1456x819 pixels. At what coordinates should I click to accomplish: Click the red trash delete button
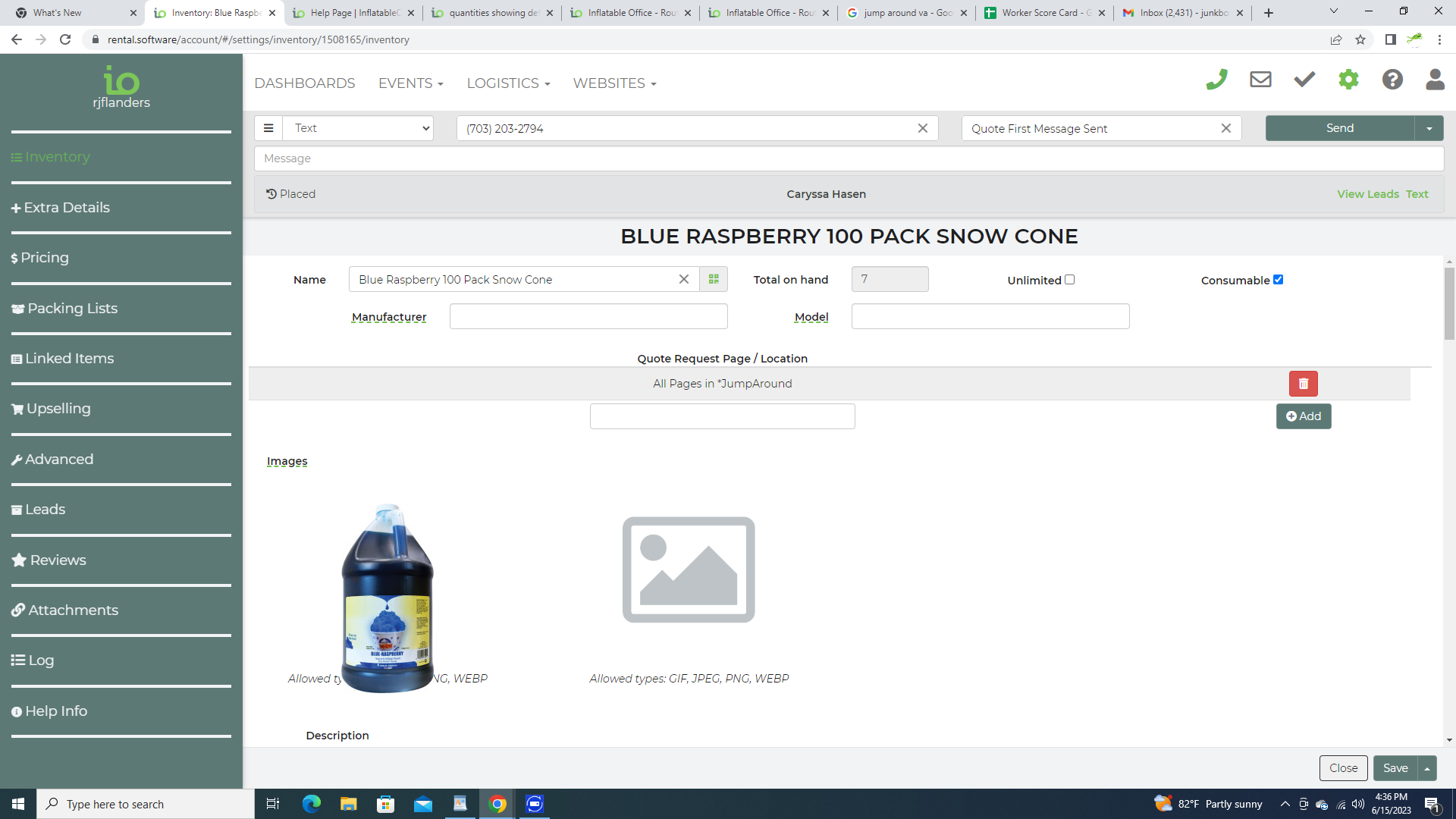pyautogui.click(x=1303, y=384)
